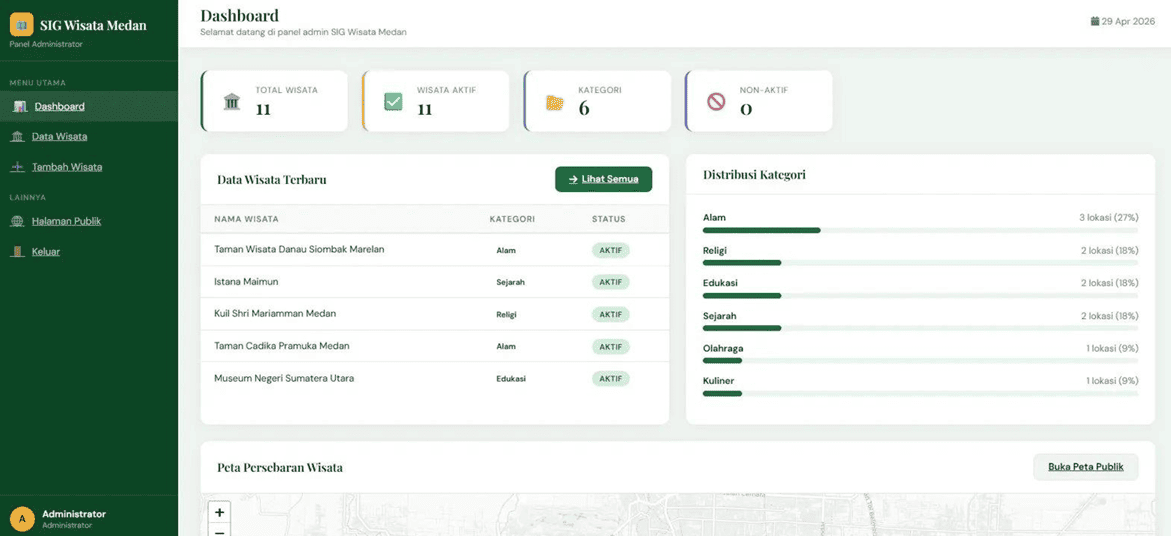Image resolution: width=1171 pixels, height=536 pixels.
Task: Click the Data Wisata building icon
Action: click(18, 137)
